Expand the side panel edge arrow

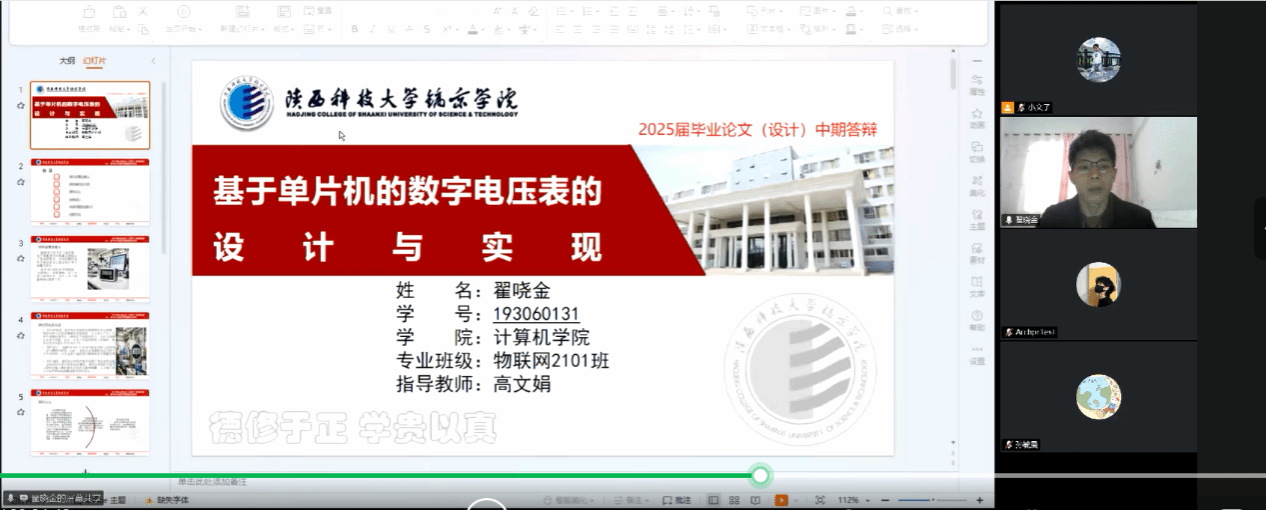1260,228
